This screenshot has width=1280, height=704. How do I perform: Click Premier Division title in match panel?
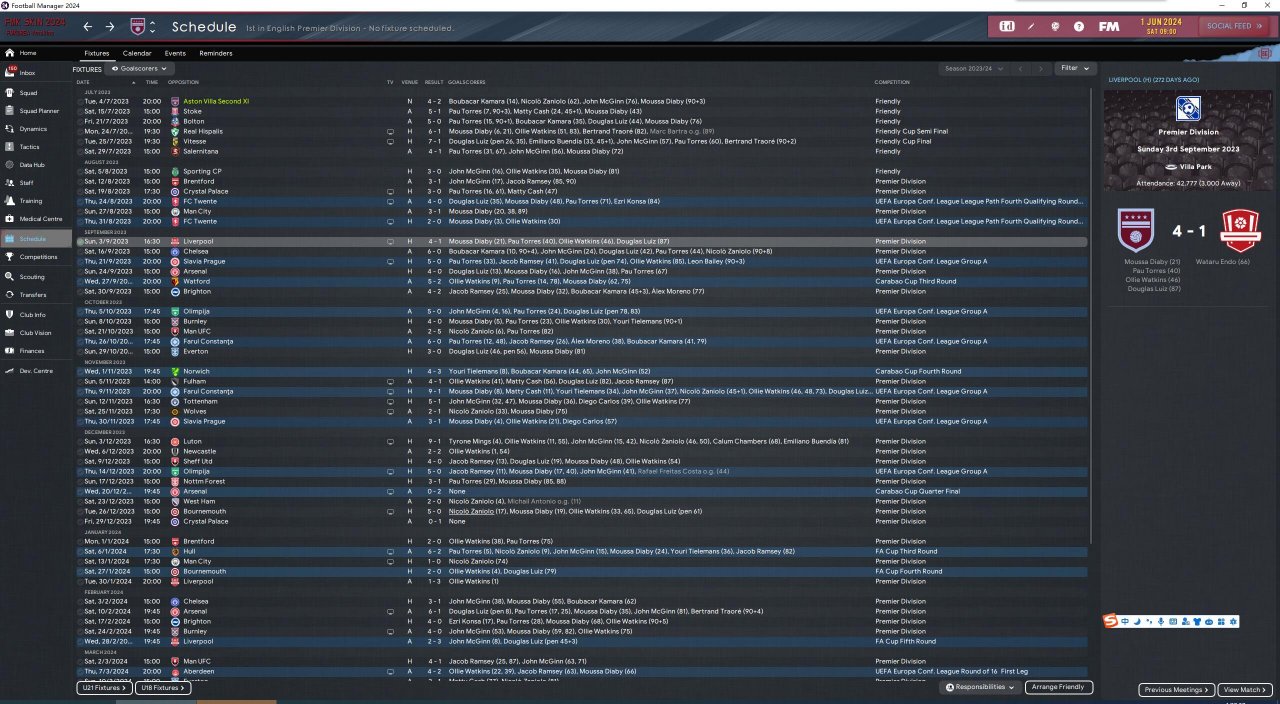click(x=1188, y=132)
